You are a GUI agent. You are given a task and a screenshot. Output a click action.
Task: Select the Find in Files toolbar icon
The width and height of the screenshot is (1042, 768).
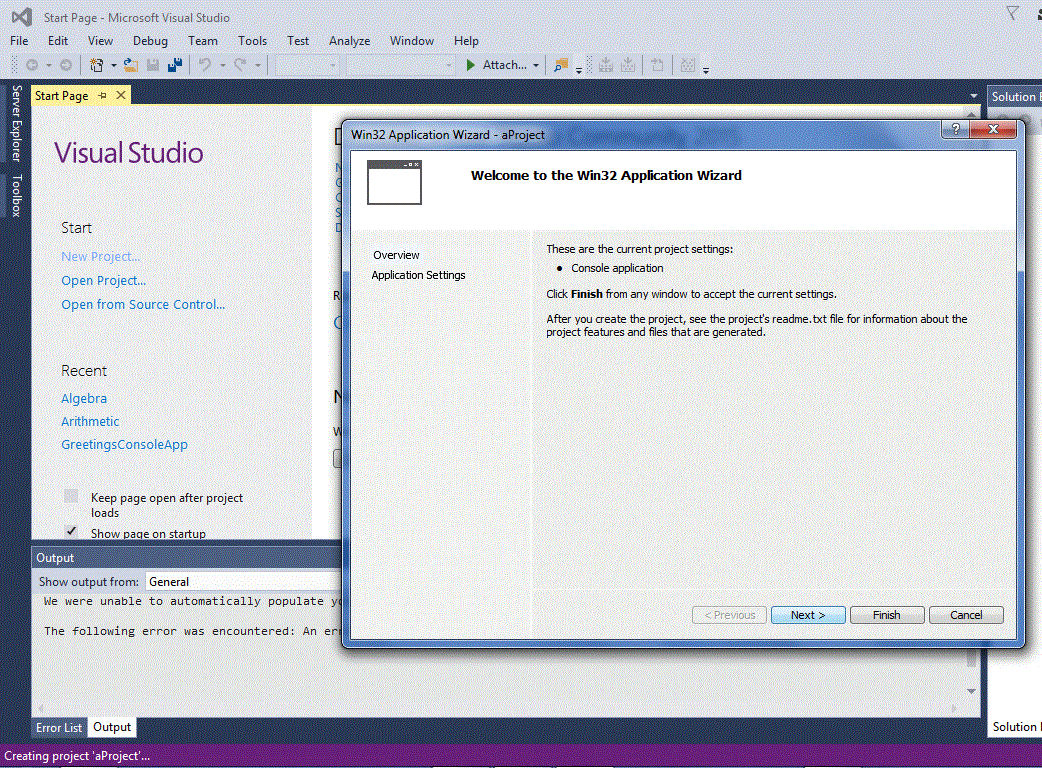[x=560, y=64]
